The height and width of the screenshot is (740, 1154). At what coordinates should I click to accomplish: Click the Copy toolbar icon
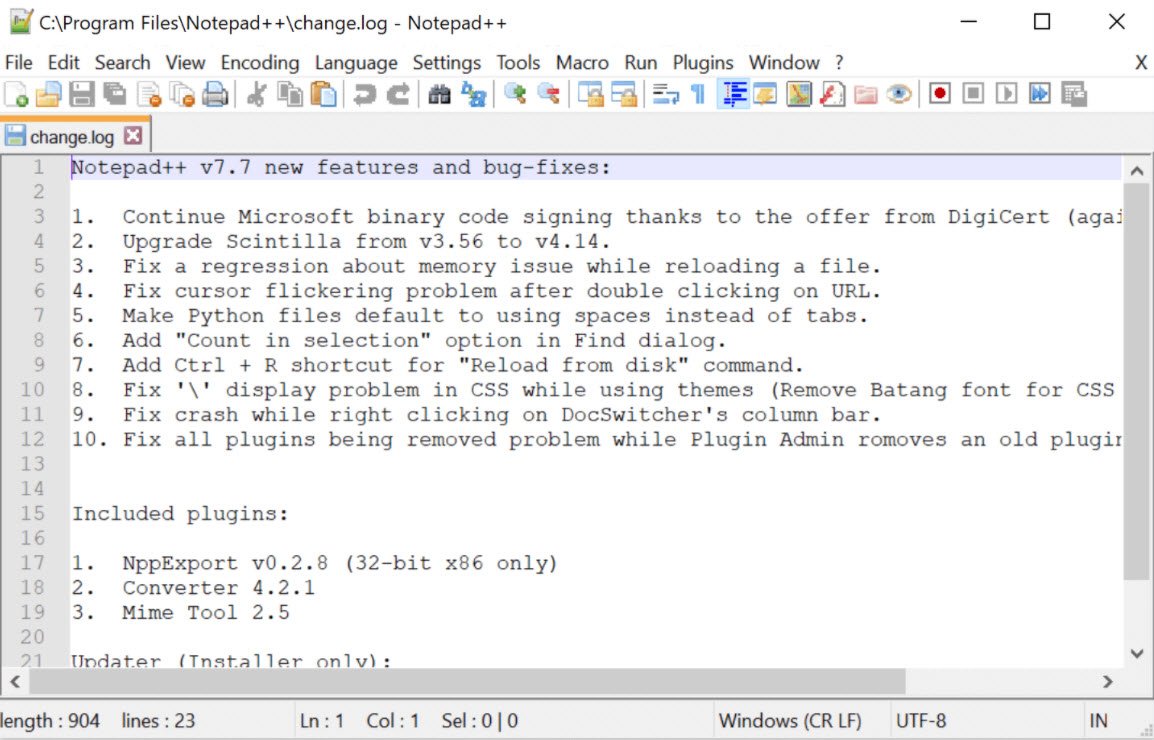click(x=290, y=94)
